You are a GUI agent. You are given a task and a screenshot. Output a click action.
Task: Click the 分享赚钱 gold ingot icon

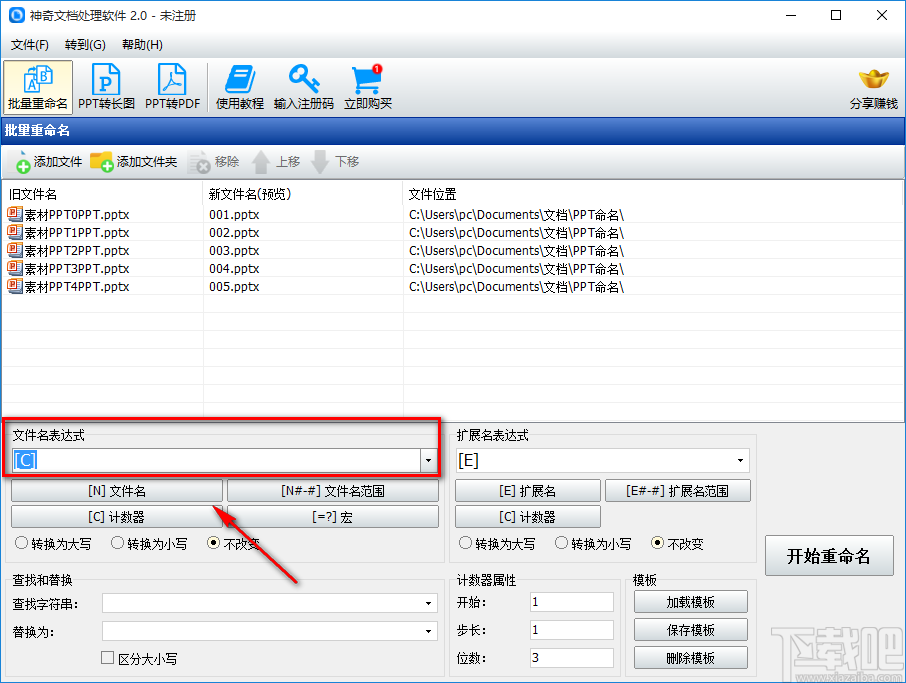[x=874, y=87]
